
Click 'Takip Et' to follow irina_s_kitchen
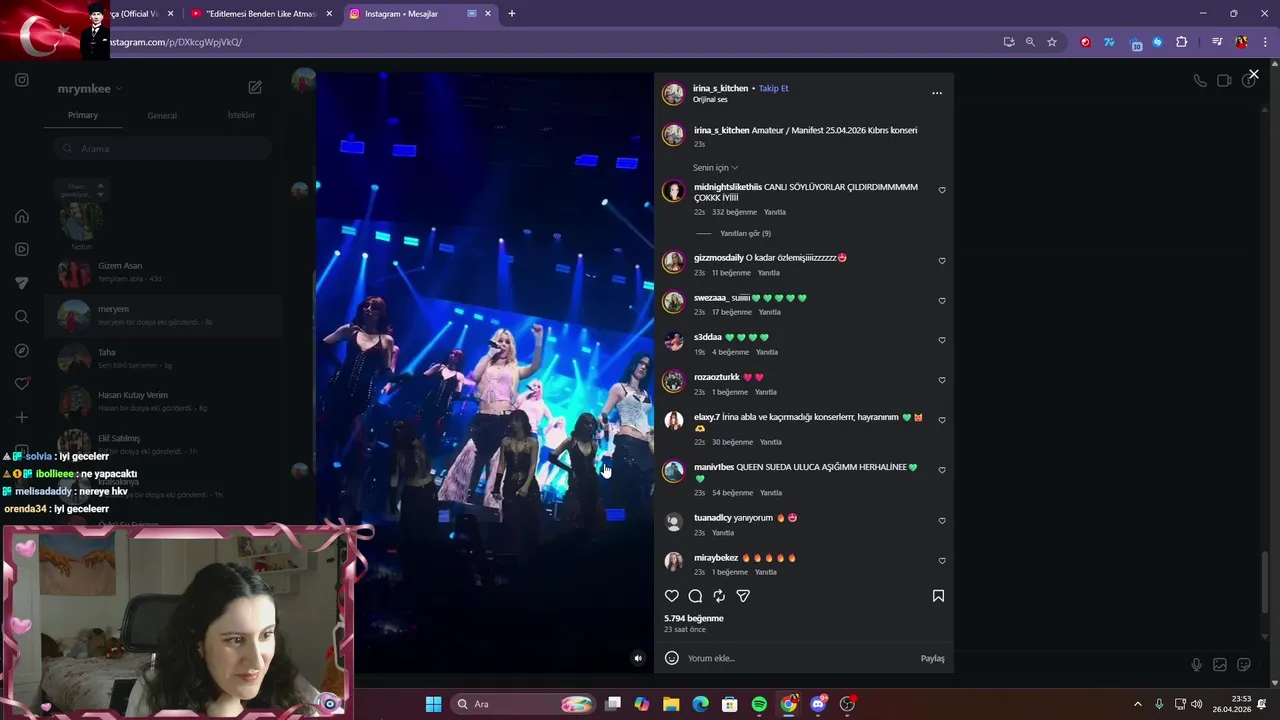click(773, 88)
